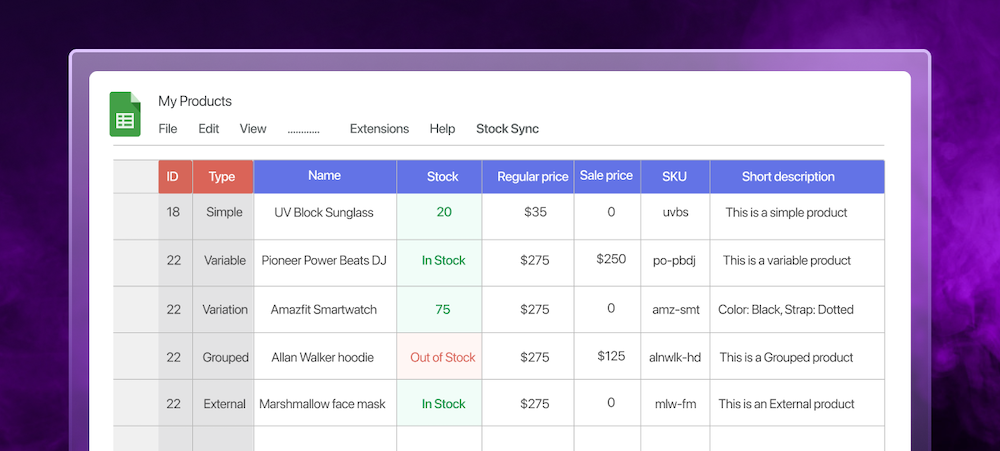Open the File menu
Viewport: 1000px width, 451px height.
coord(168,129)
